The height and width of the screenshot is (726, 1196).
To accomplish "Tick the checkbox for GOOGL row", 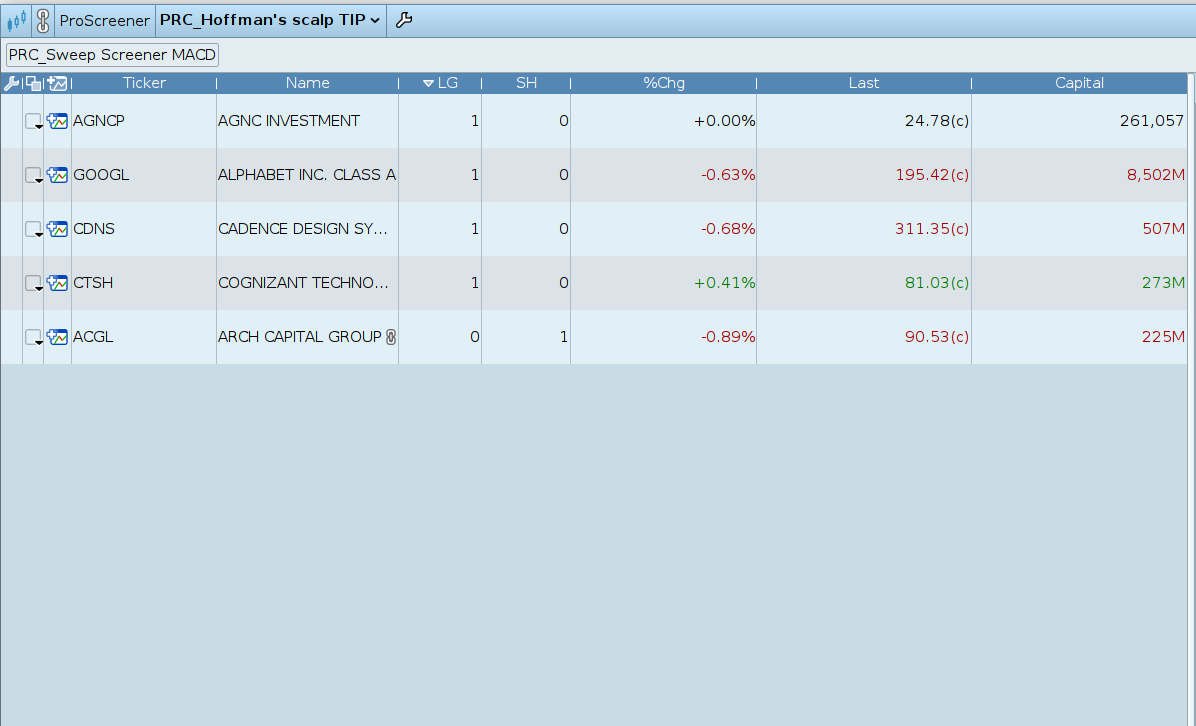I will (x=32, y=175).
